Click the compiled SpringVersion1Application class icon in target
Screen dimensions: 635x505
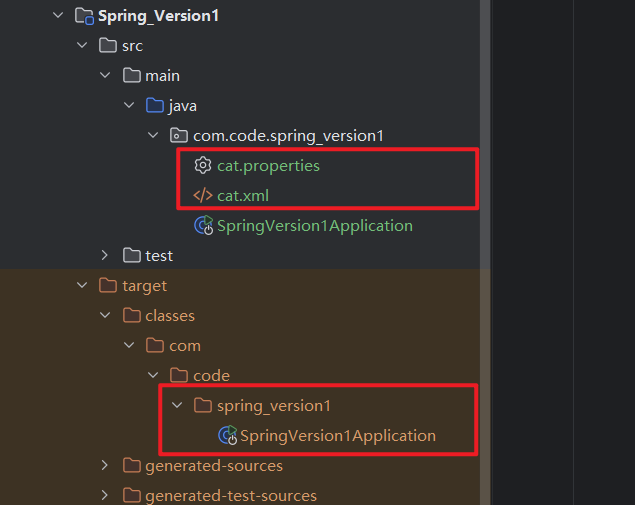click(228, 435)
